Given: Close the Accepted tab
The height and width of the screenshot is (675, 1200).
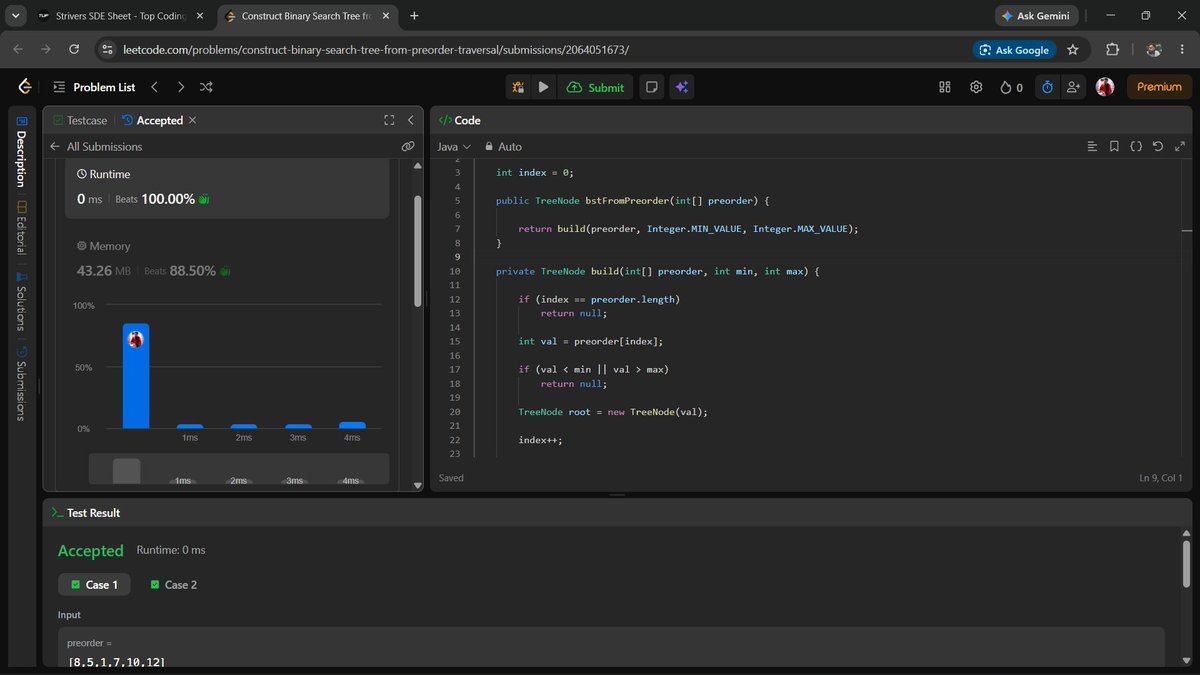Looking at the screenshot, I should 193,120.
